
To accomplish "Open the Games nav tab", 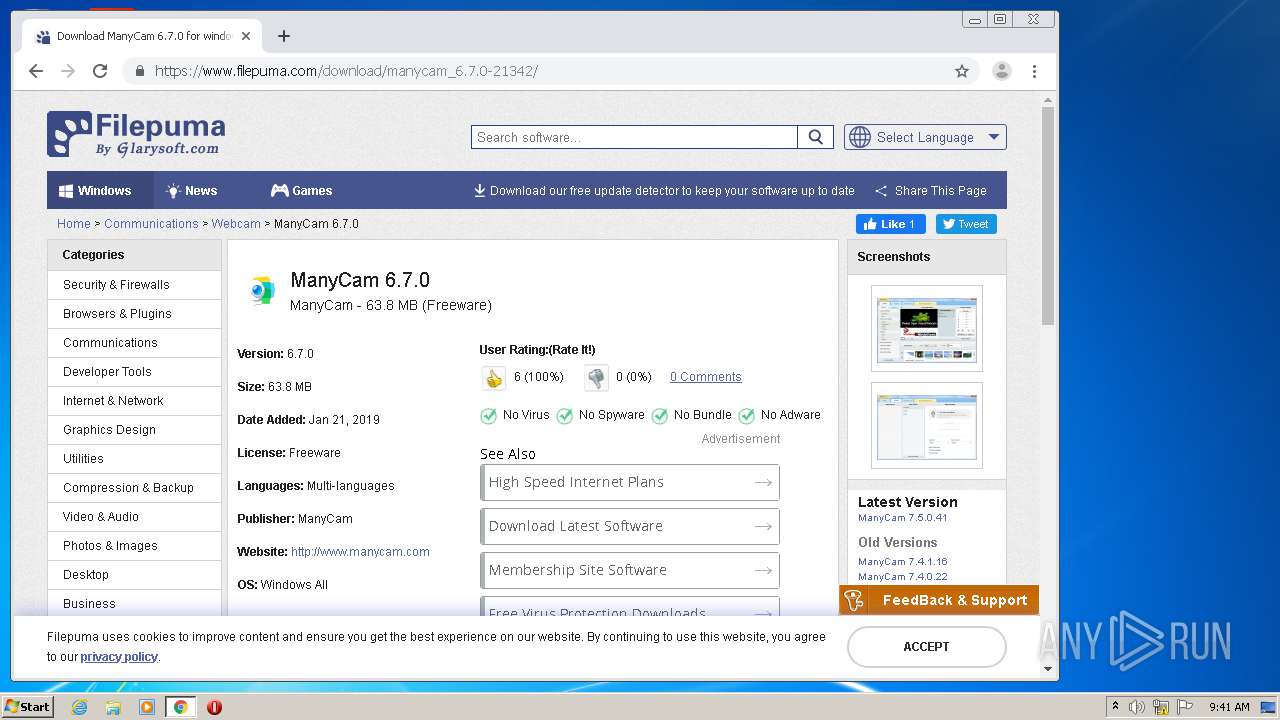I will (301, 190).
